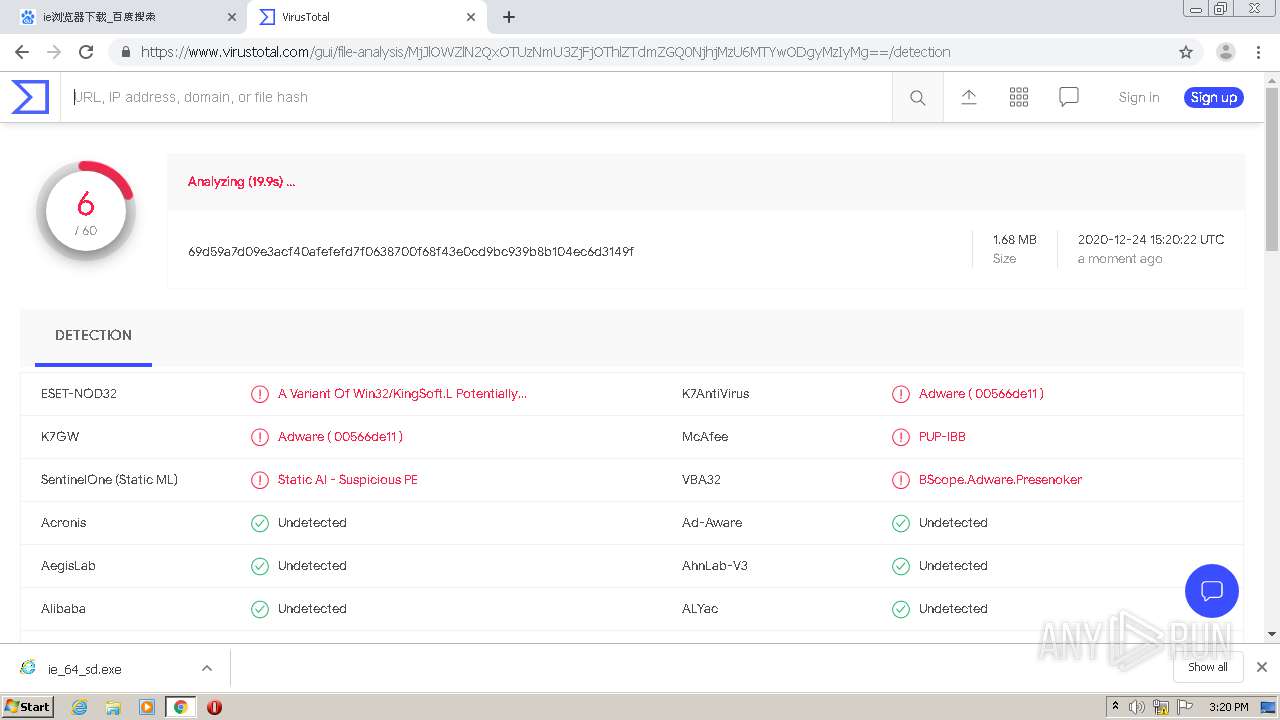Open the Chrome profile avatar
This screenshot has width=1280, height=720.
[x=1225, y=52]
